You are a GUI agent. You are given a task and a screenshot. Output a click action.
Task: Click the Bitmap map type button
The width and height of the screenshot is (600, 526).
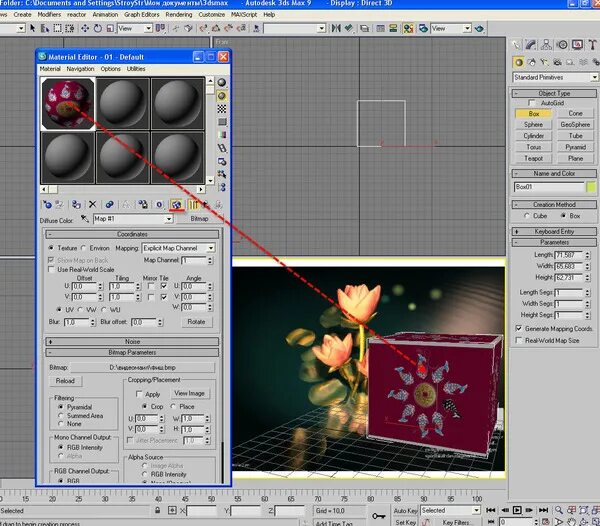[x=199, y=219]
